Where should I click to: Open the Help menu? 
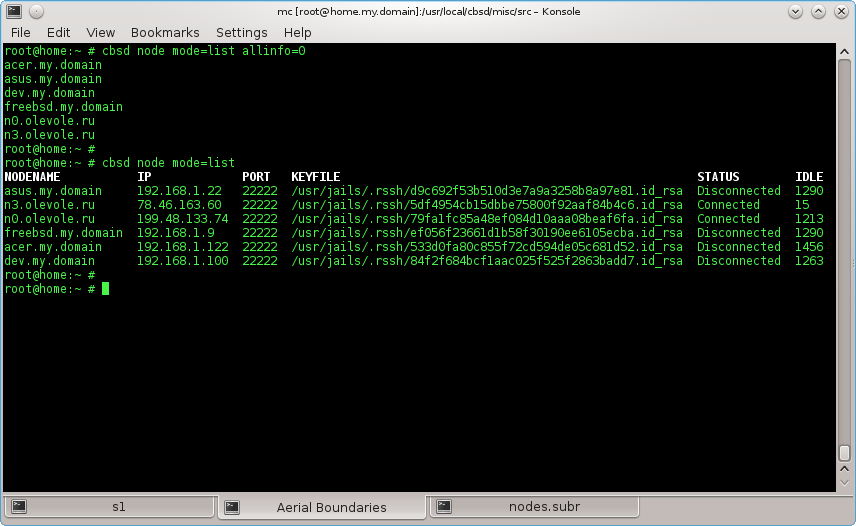pyautogui.click(x=298, y=33)
